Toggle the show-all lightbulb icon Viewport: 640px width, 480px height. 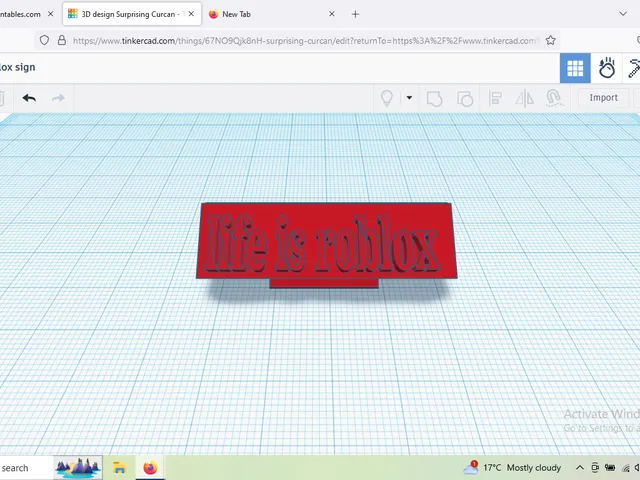387,98
